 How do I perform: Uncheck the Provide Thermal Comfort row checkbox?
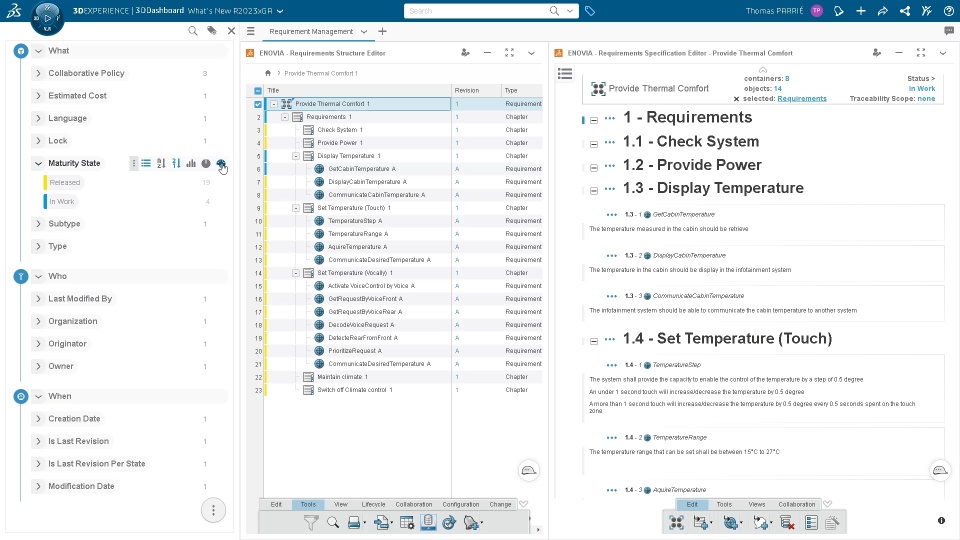[x=258, y=104]
